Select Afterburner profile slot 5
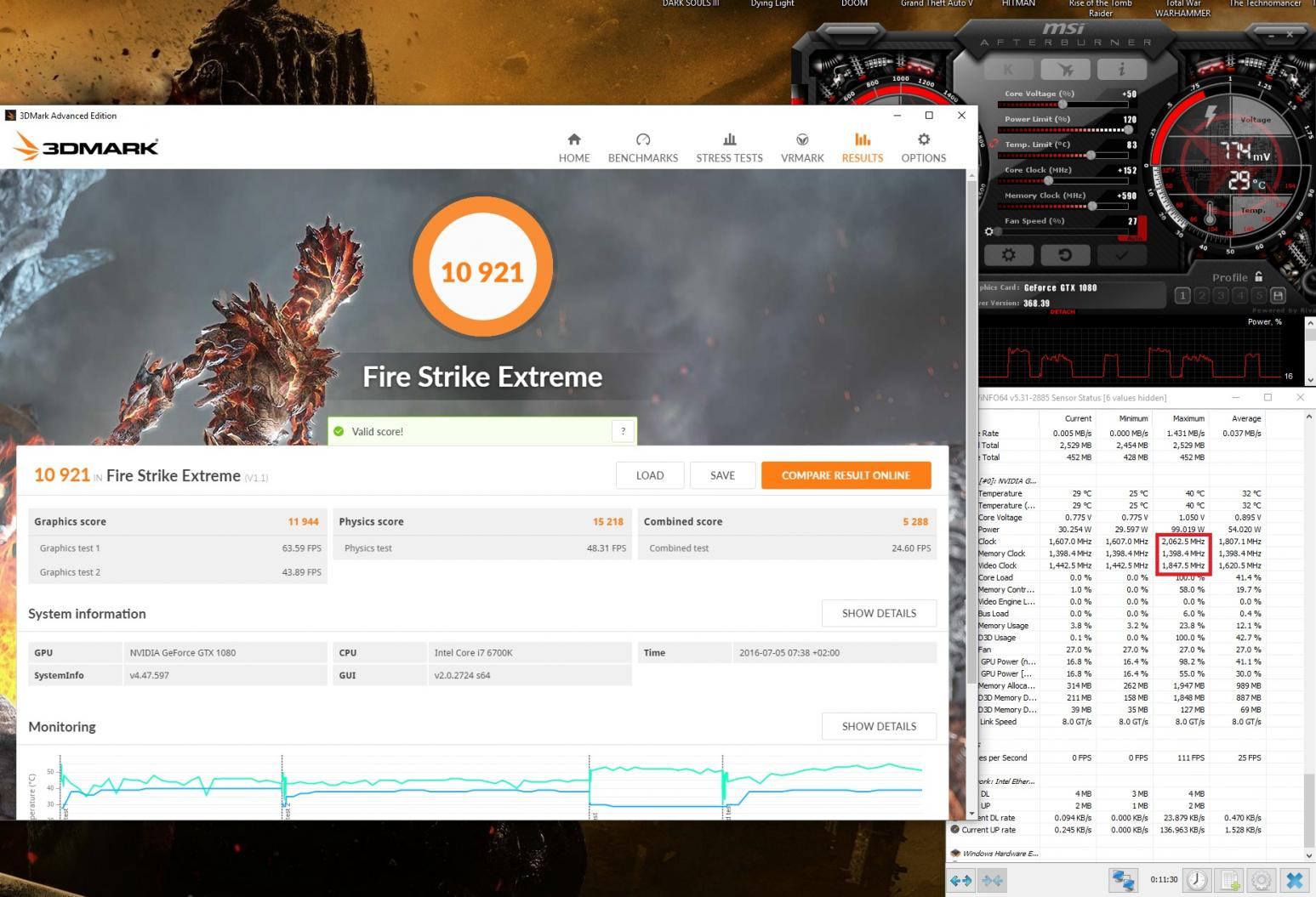The height and width of the screenshot is (897, 1316). (1258, 296)
